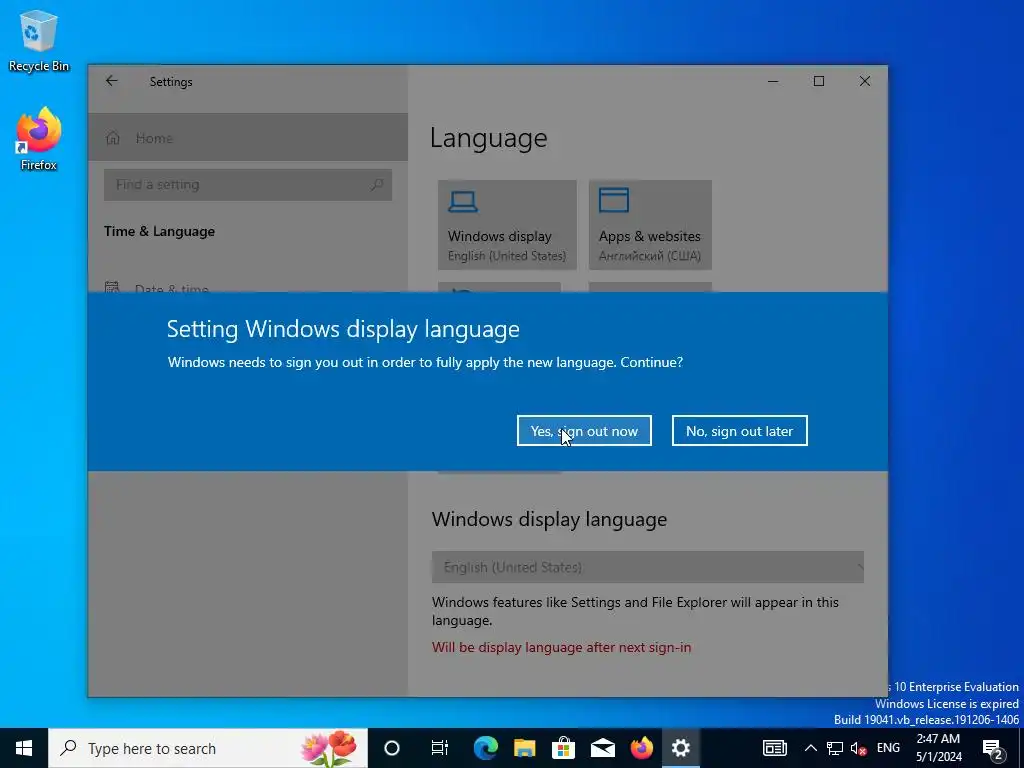Confirm with Yes, sign out now
This screenshot has width=1024, height=768.
point(584,431)
